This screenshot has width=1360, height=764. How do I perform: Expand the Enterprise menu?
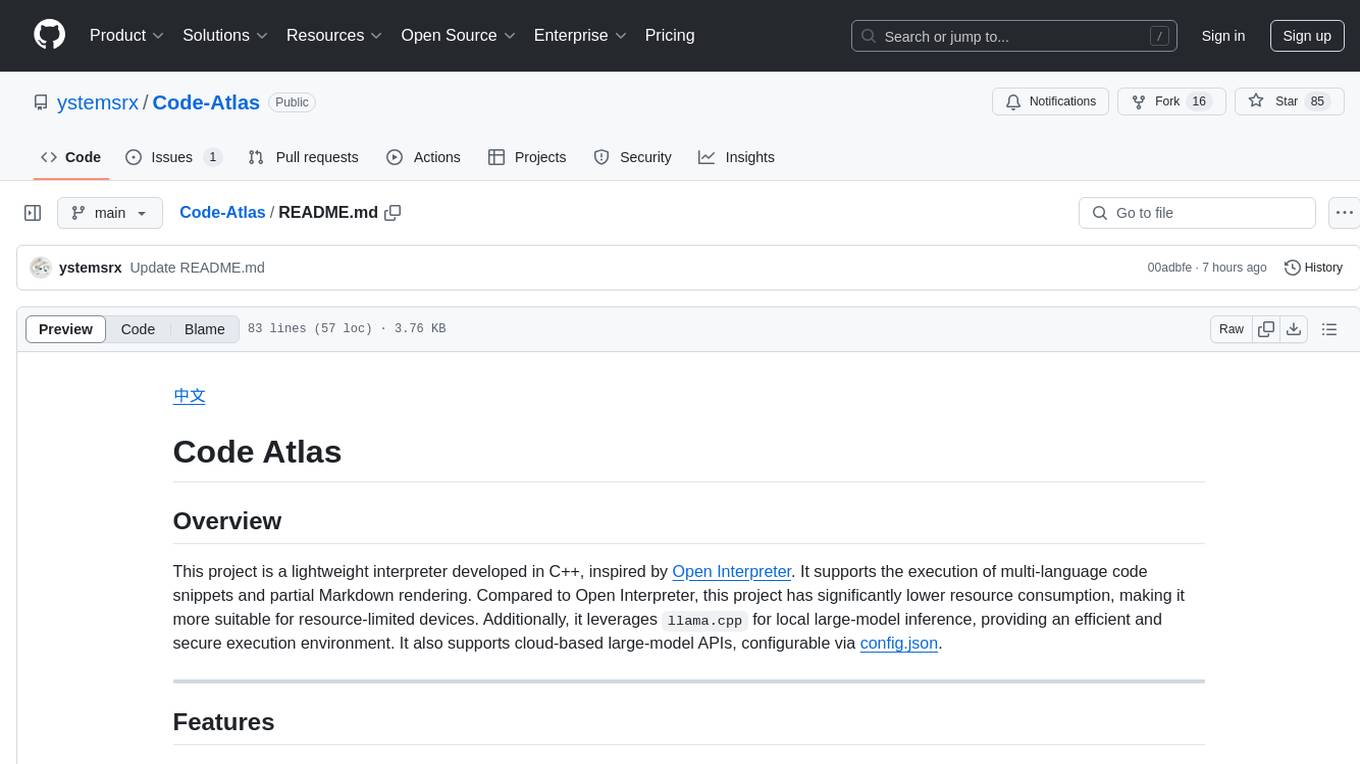point(580,35)
